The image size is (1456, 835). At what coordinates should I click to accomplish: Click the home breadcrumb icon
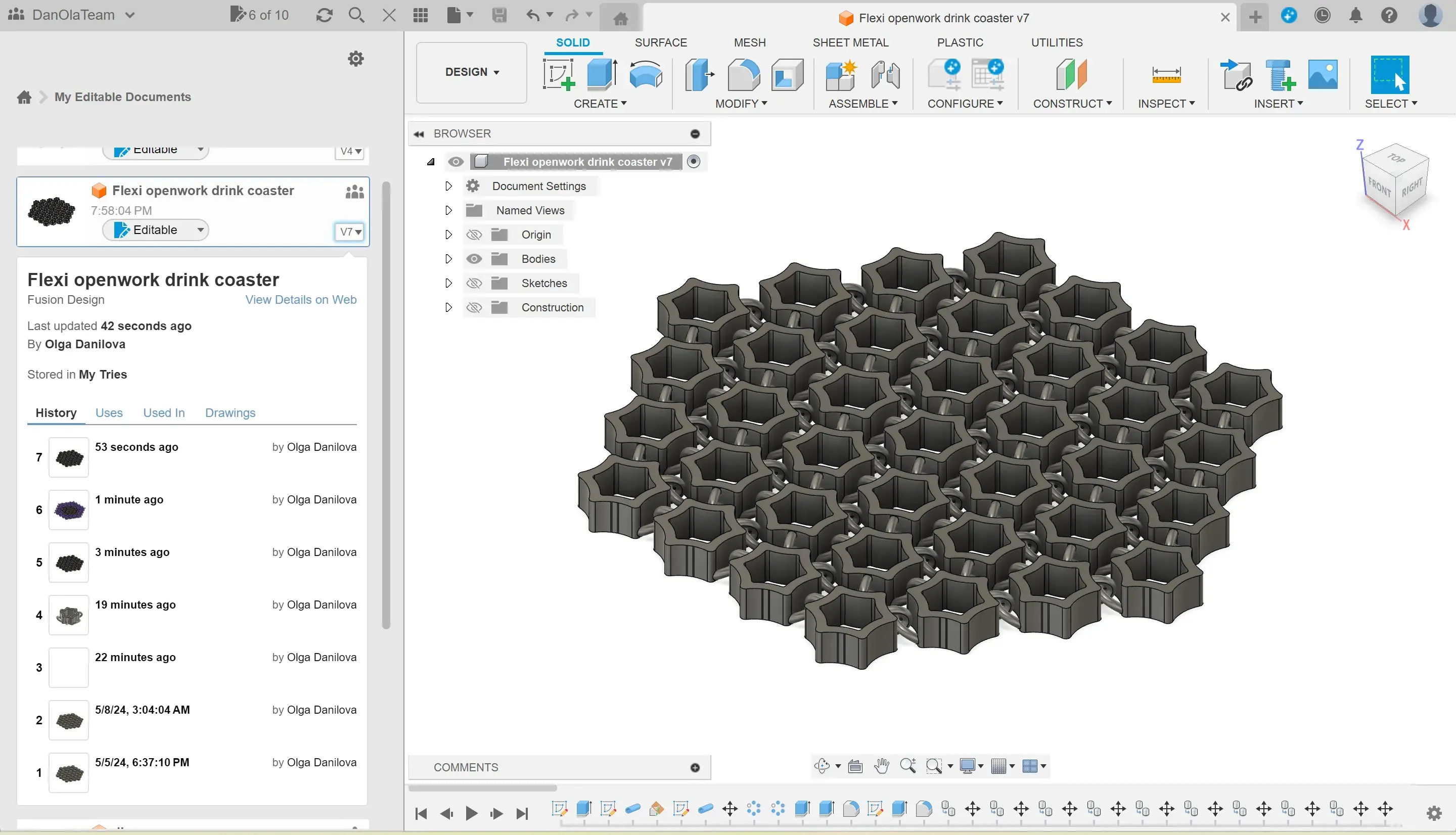click(x=24, y=97)
